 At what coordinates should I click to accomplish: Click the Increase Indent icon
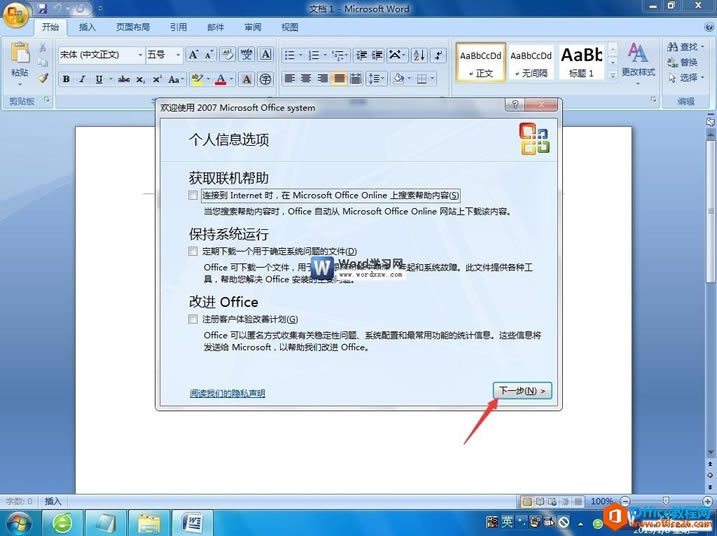pyautogui.click(x=377, y=55)
